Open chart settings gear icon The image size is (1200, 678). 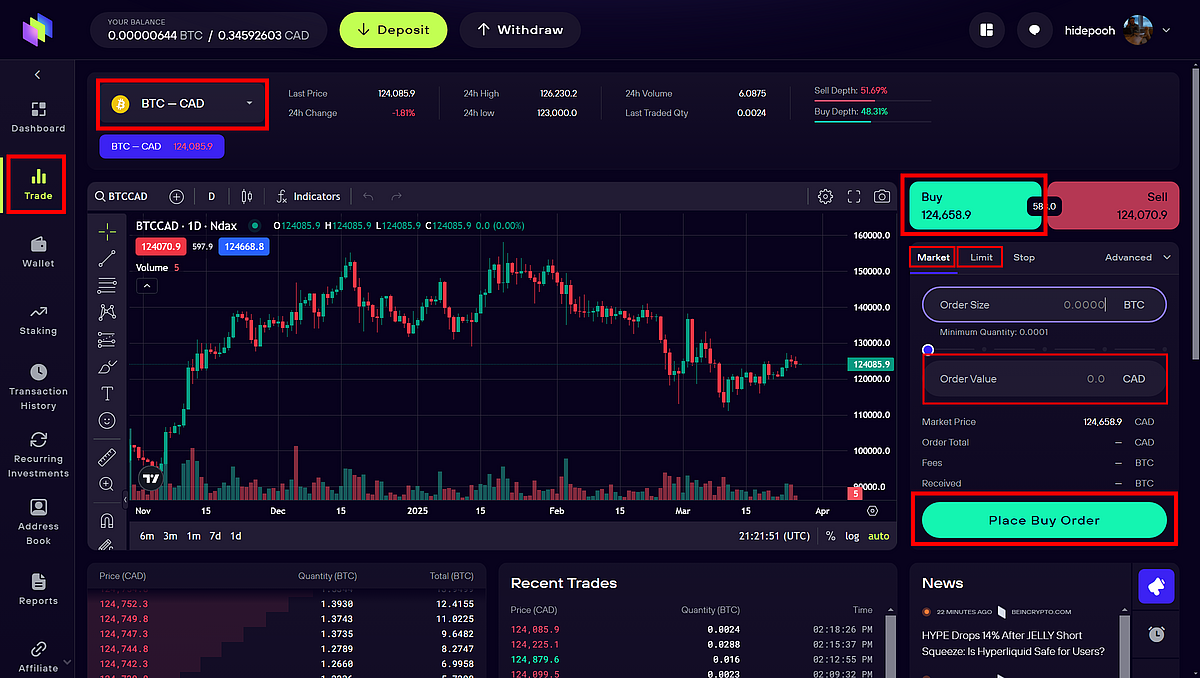[825, 197]
